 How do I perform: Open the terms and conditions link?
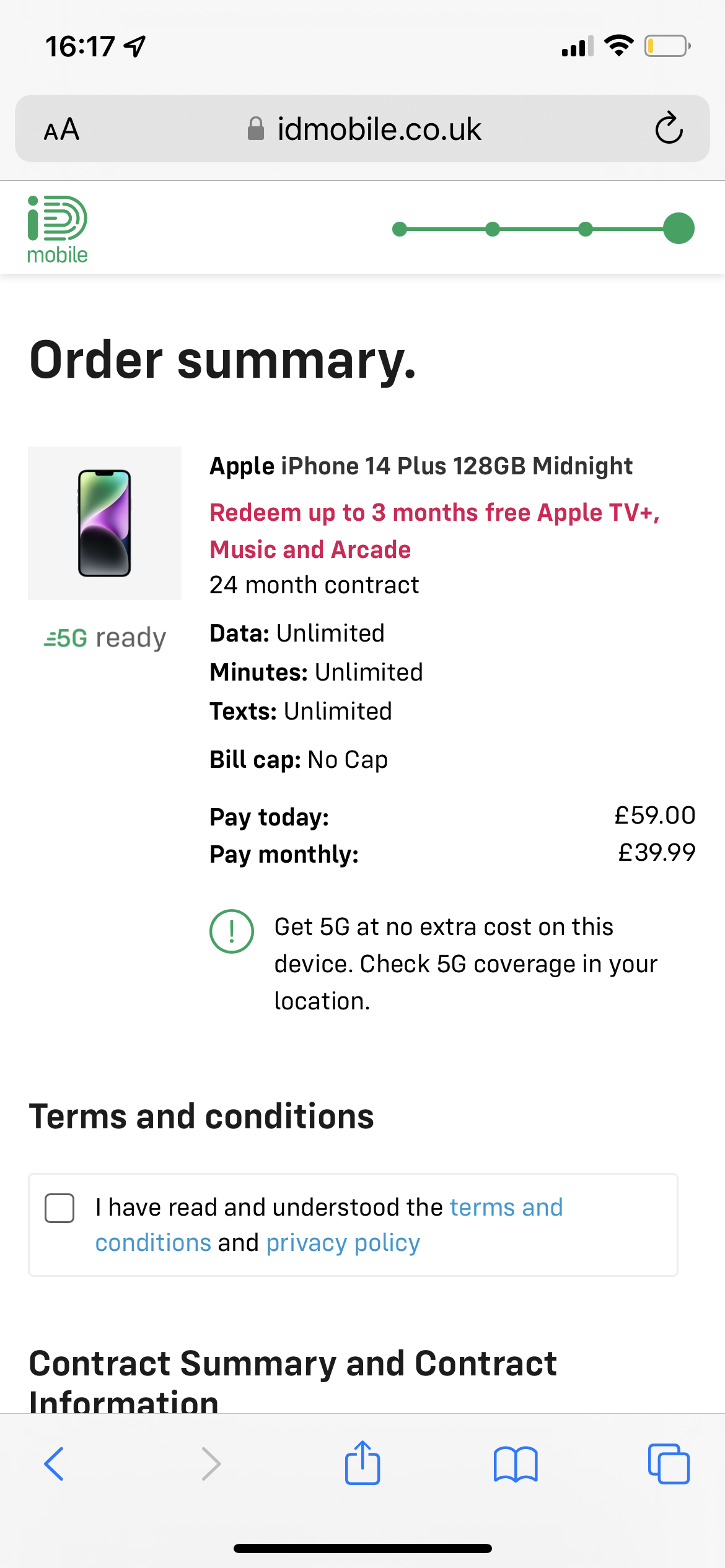point(506,1208)
